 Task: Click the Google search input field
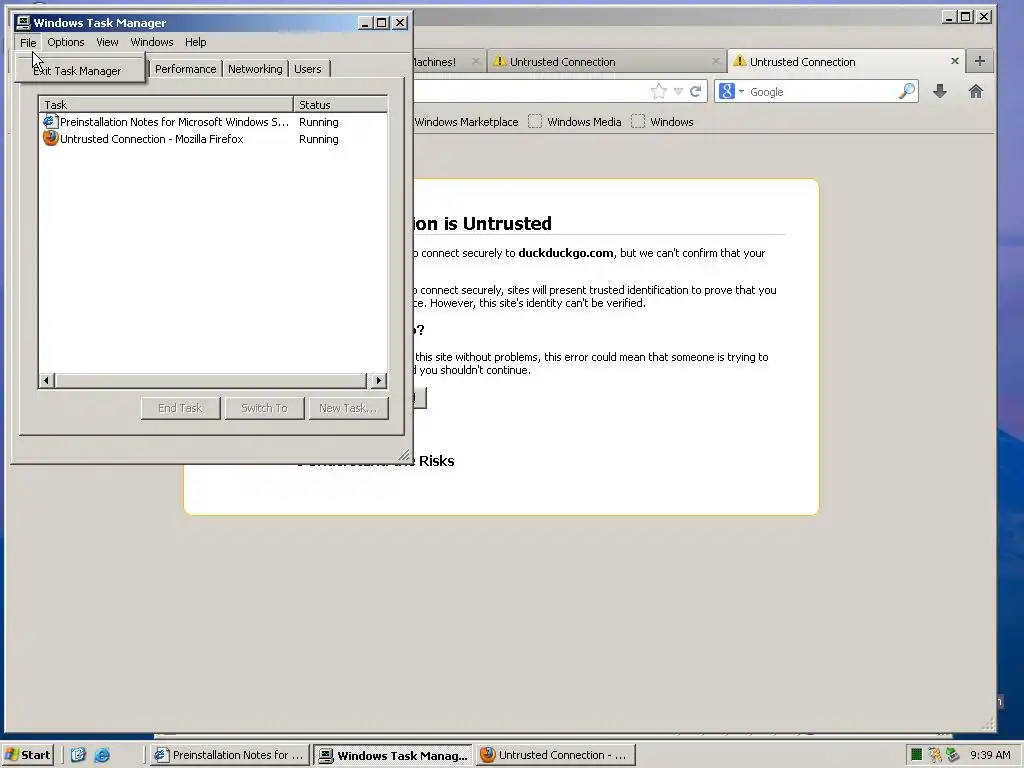point(822,92)
